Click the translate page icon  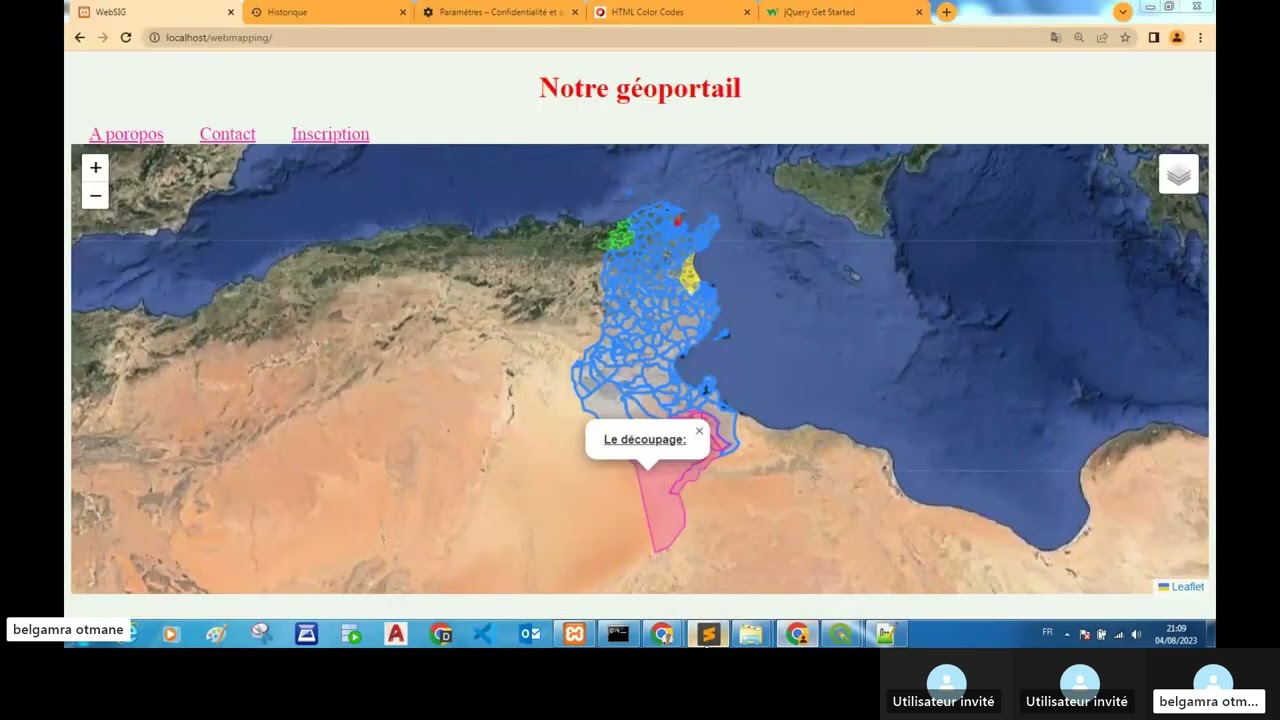(1055, 37)
